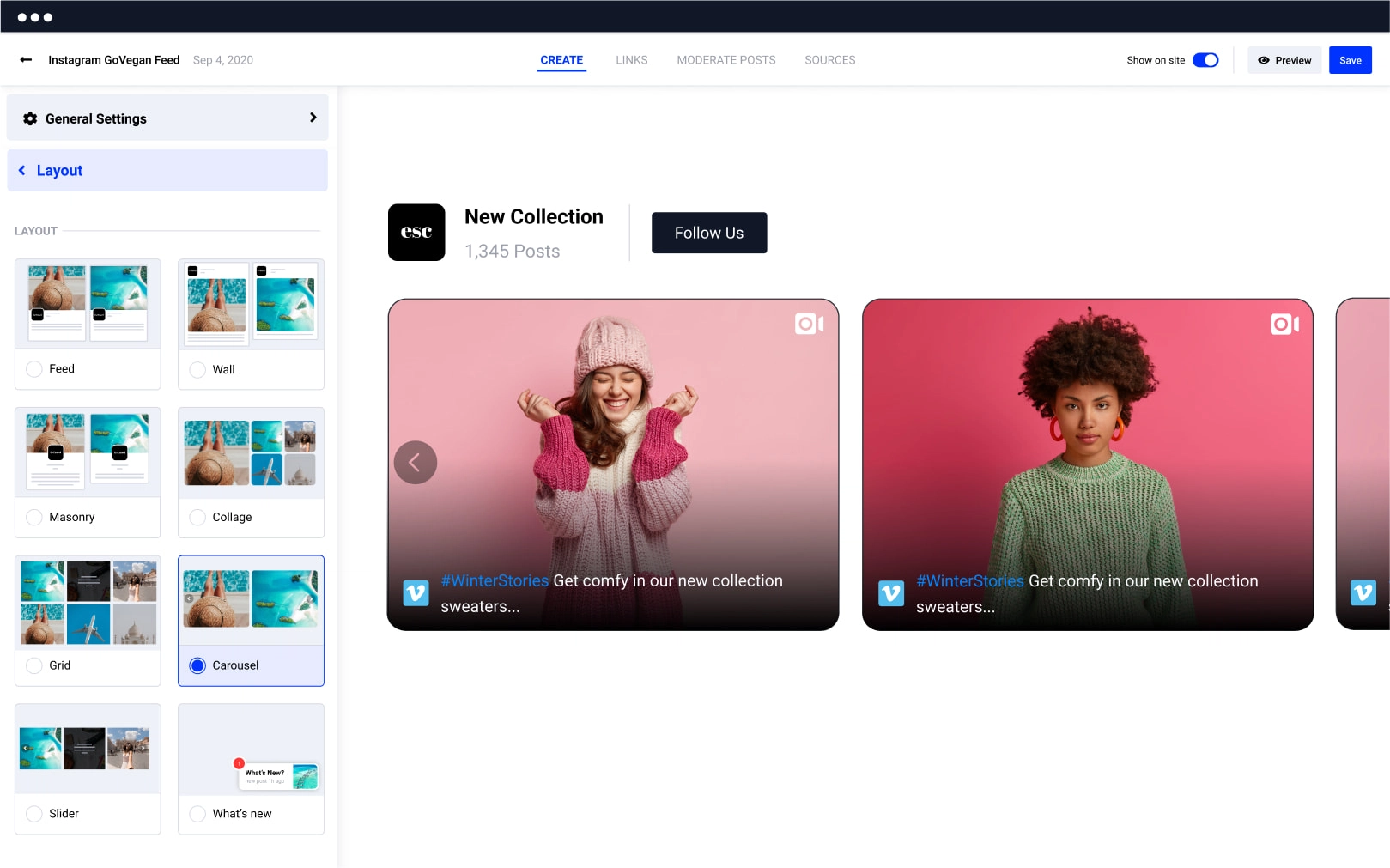The height and width of the screenshot is (868, 1390).
Task: Click the Vimeo icon on second post
Action: pos(891,592)
